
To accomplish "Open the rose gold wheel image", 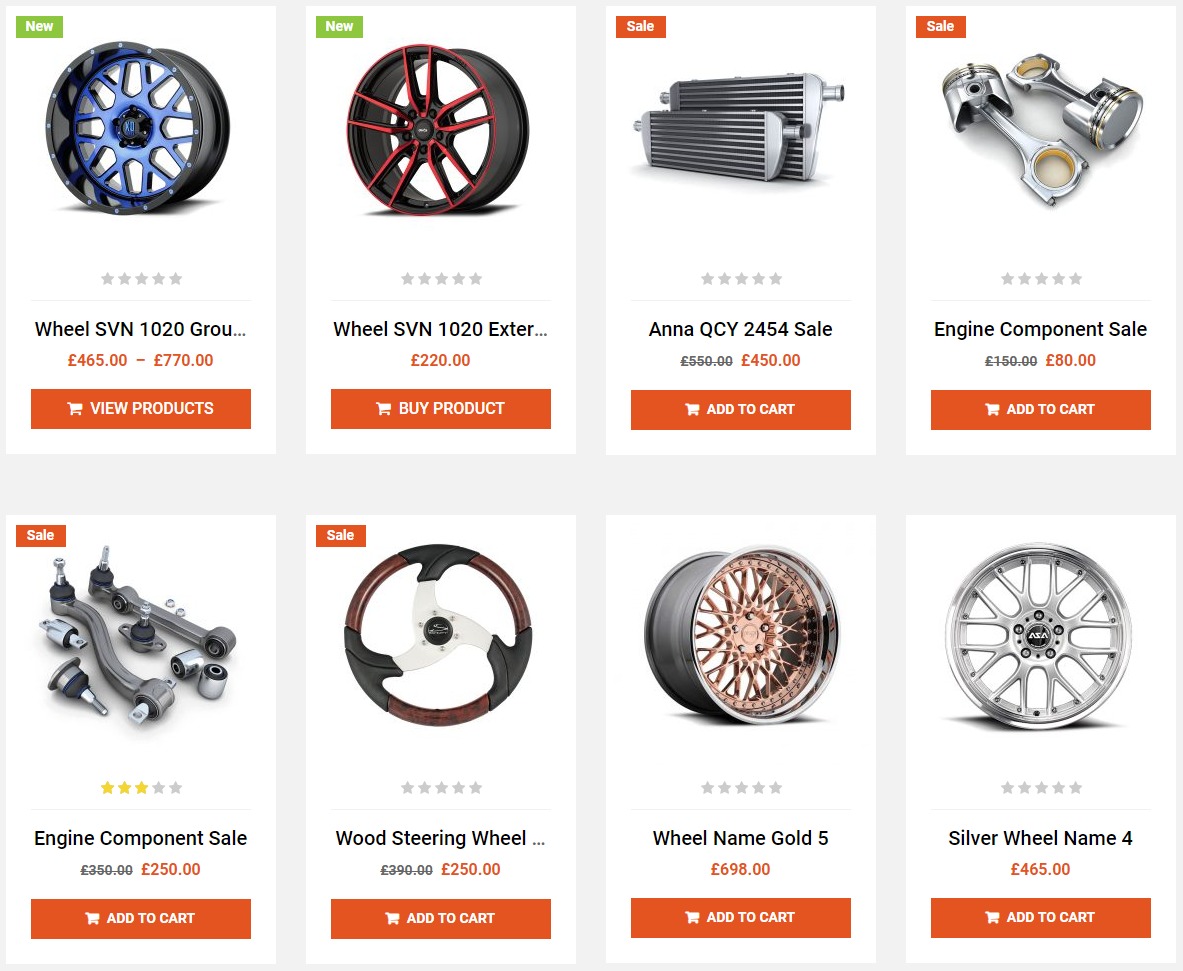I will [741, 635].
